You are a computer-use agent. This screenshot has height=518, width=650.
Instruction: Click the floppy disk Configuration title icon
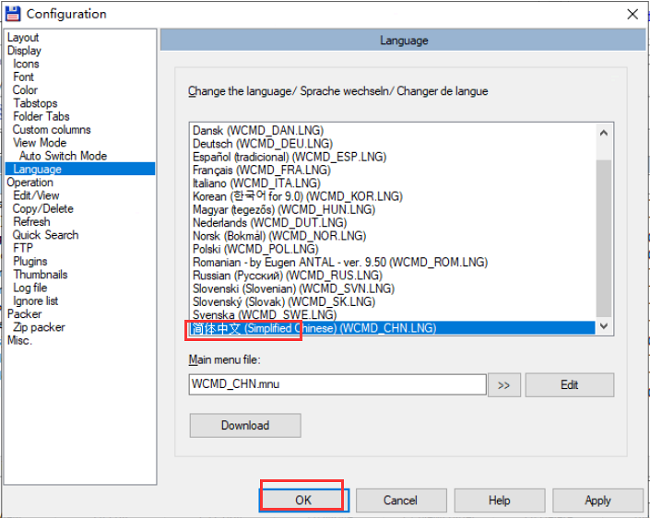click(13, 14)
